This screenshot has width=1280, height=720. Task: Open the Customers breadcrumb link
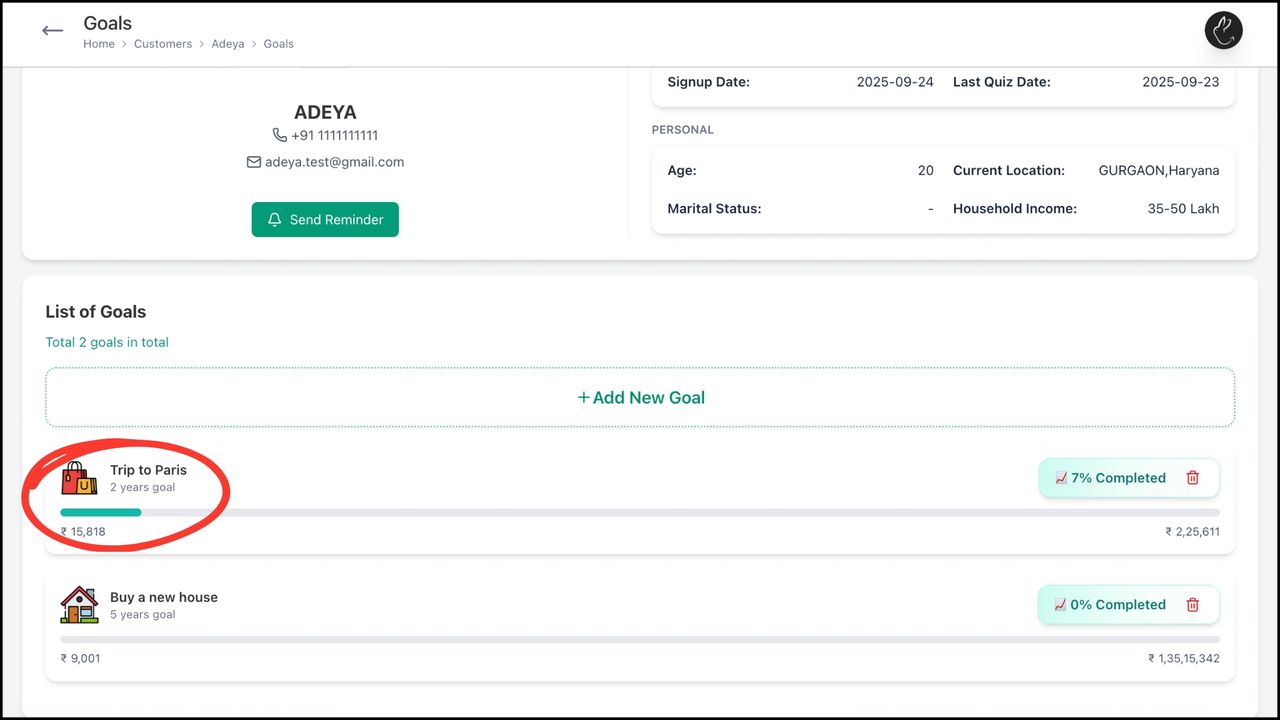(x=163, y=43)
